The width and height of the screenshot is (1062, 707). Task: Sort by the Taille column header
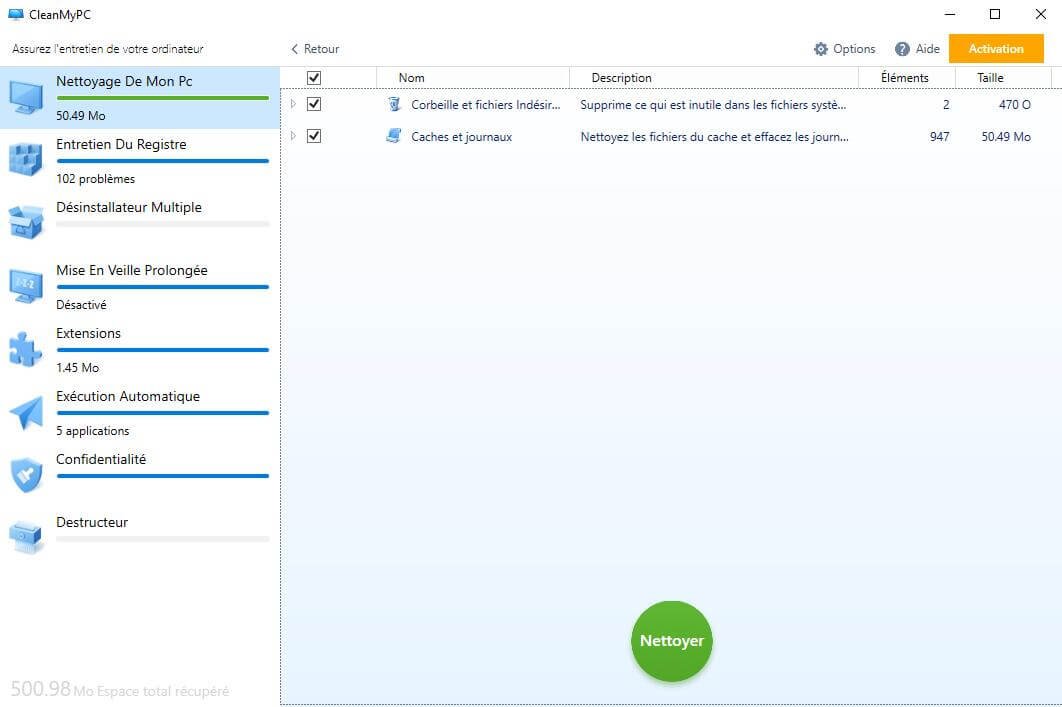pos(1003,78)
